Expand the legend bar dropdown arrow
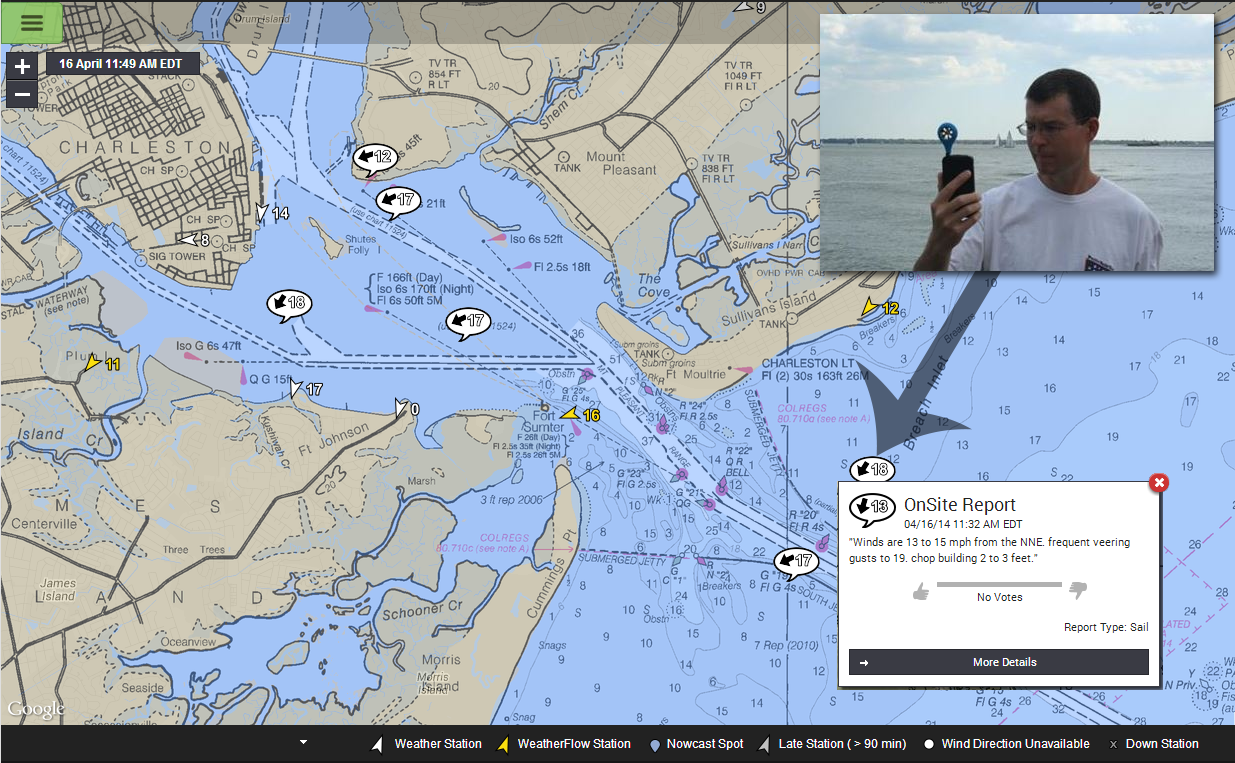1235x763 pixels. pos(303,742)
